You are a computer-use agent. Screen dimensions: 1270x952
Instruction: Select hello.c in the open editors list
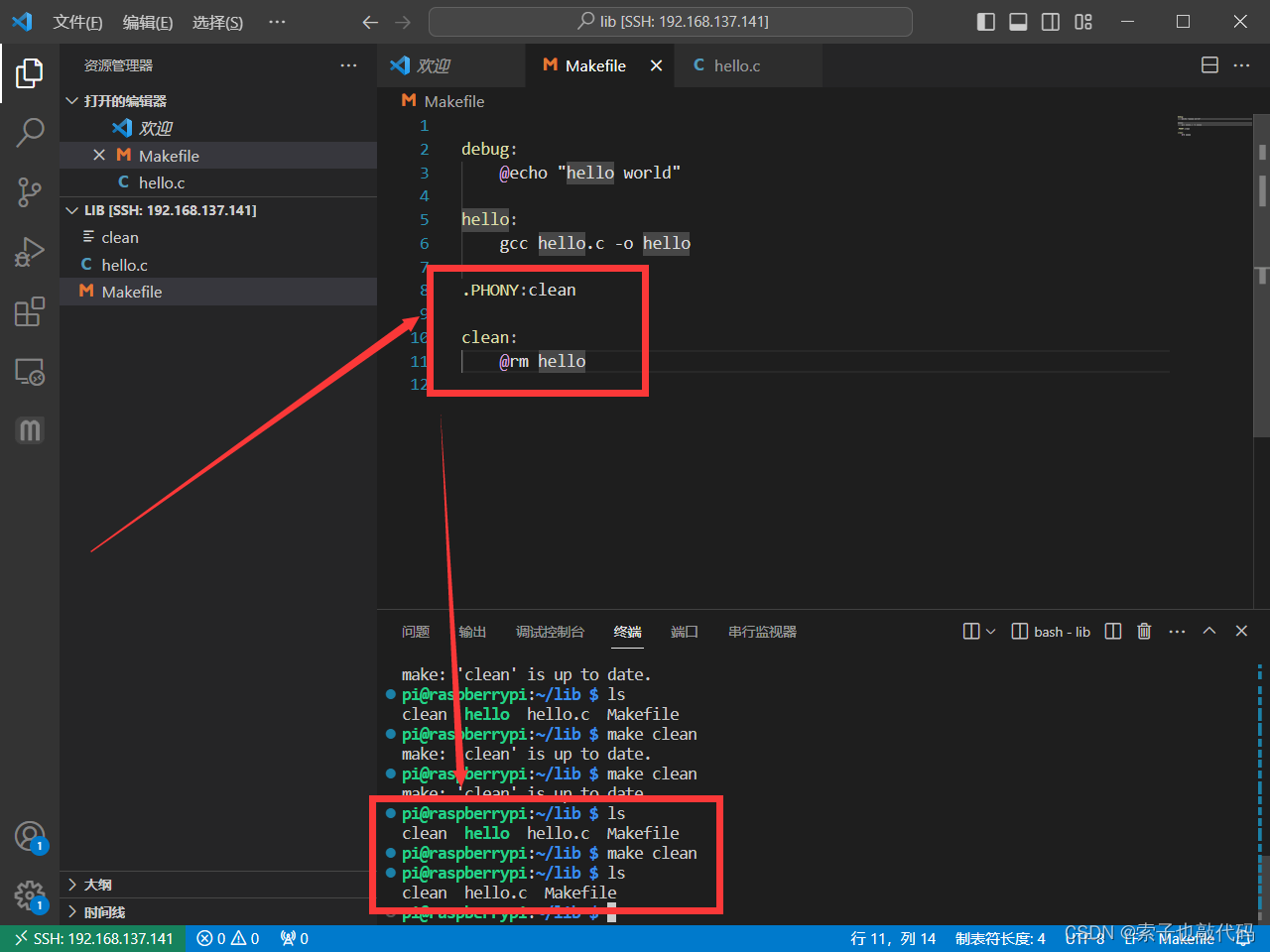(218, 182)
